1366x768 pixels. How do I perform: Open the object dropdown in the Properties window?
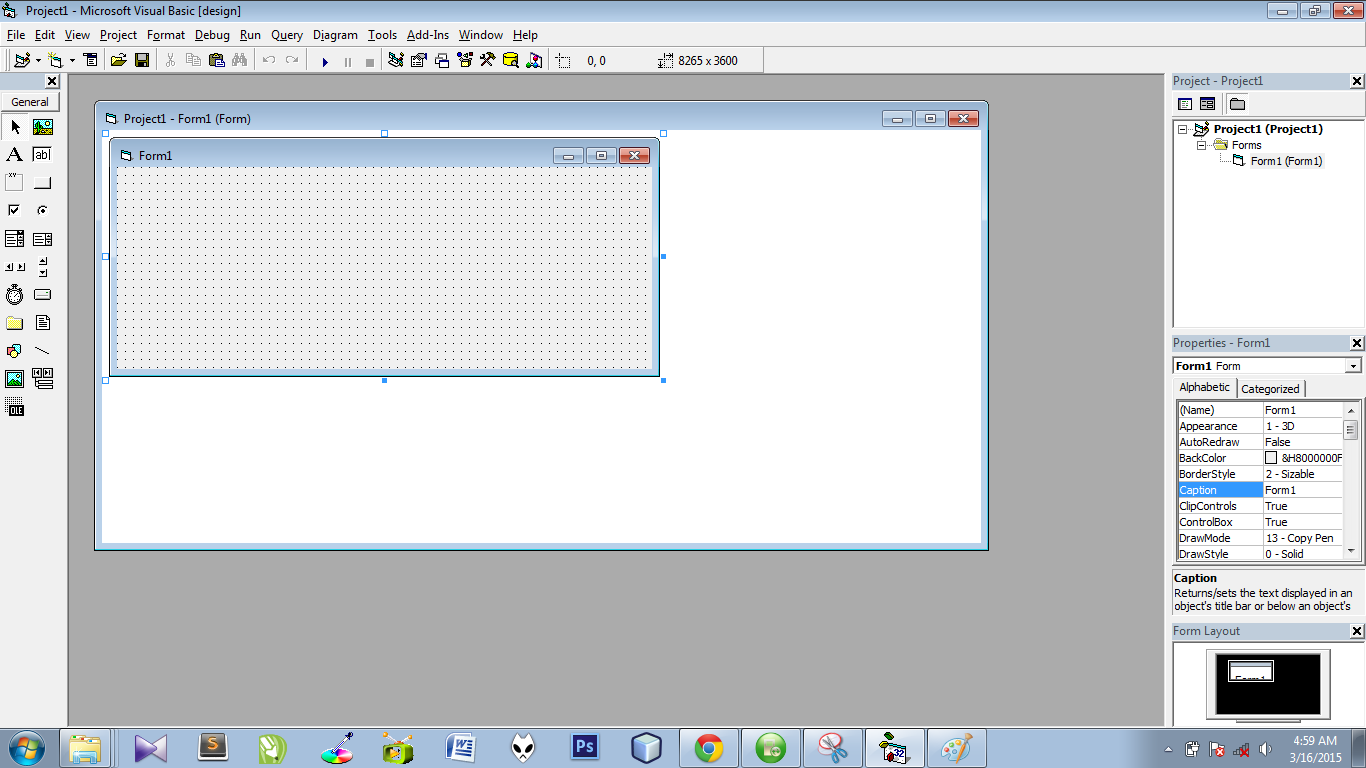[x=1355, y=365]
